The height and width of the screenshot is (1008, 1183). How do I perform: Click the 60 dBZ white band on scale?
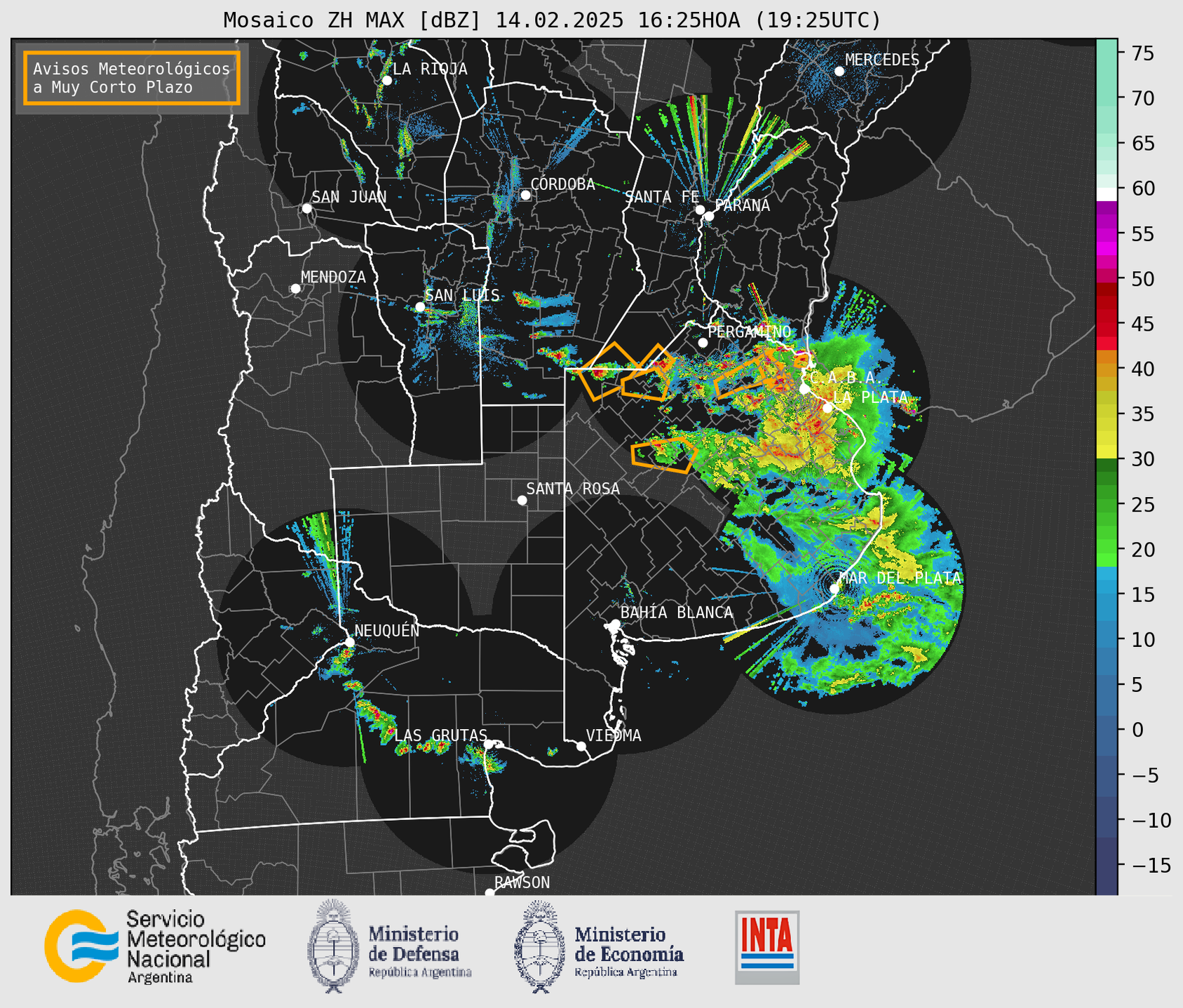pyautogui.click(x=1107, y=194)
